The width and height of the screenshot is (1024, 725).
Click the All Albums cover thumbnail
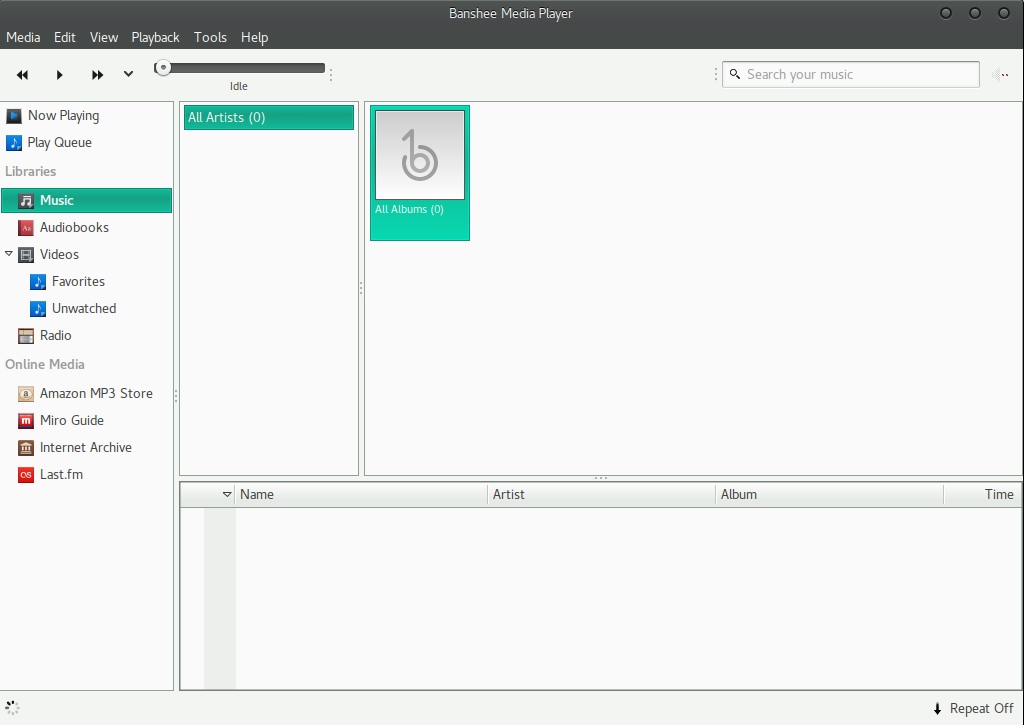[420, 155]
